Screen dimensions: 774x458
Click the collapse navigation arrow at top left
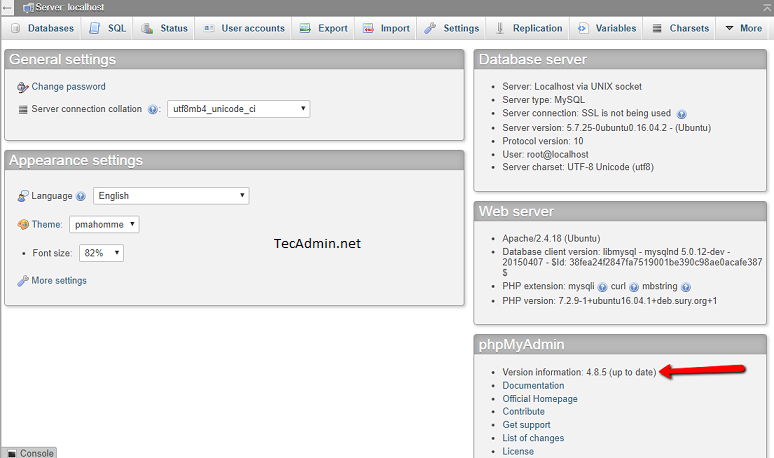pos(6,7)
